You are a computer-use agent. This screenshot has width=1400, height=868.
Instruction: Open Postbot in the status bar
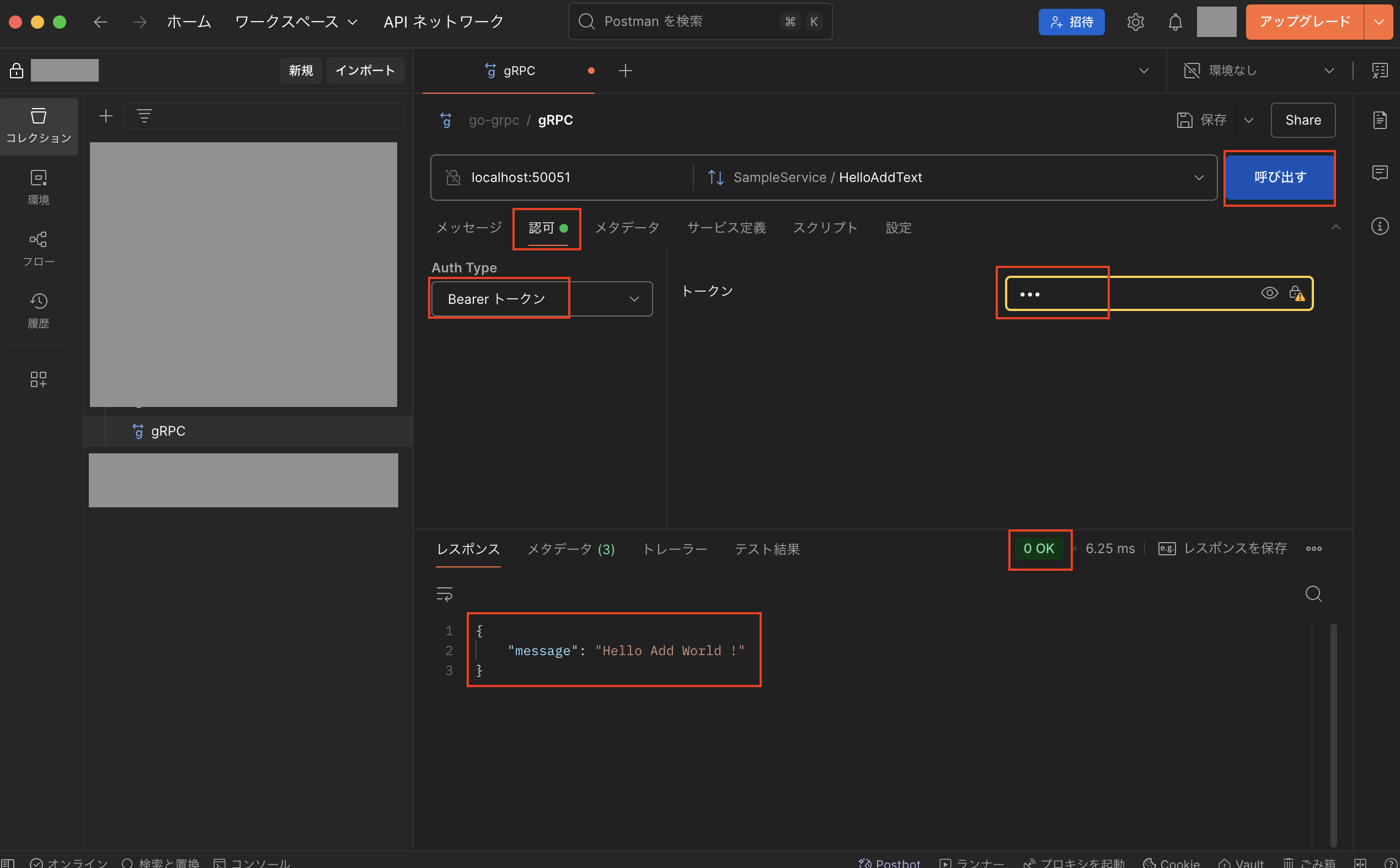coord(890,863)
